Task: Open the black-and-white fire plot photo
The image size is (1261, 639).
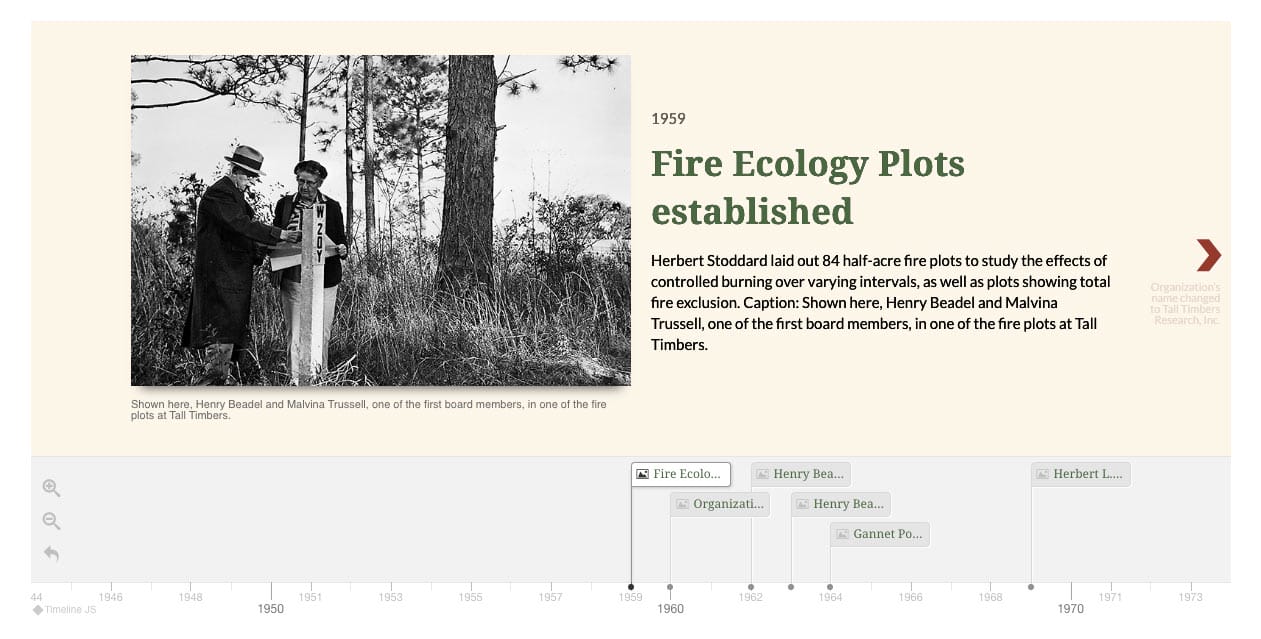Action: coord(380,220)
